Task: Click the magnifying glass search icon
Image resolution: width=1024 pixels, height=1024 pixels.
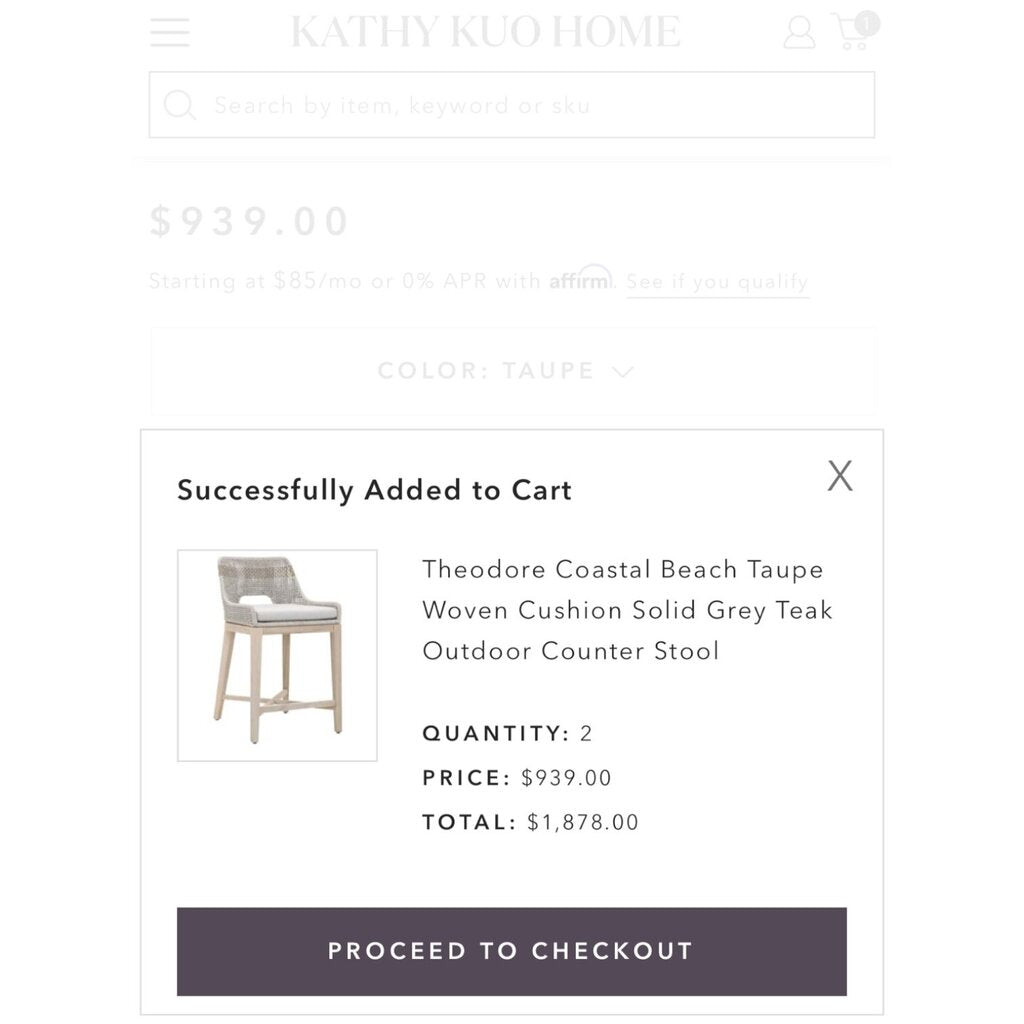Action: (180, 105)
